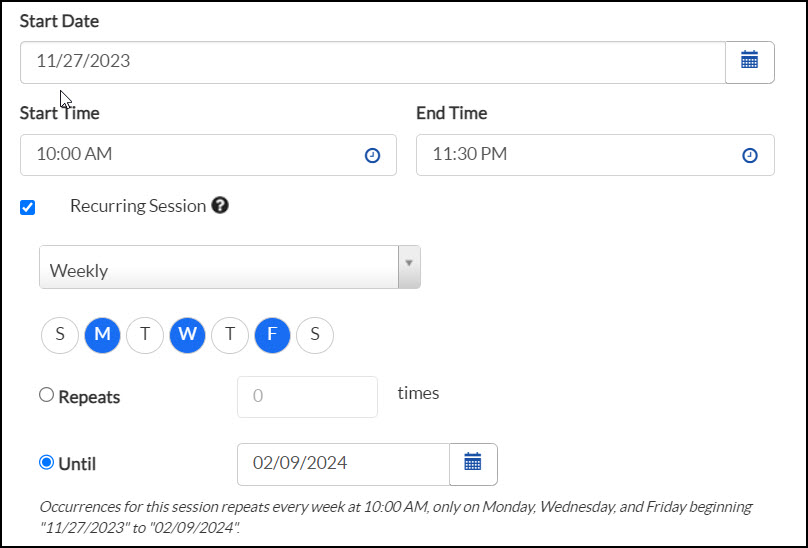Click the End Time clock icon
This screenshot has height=548, width=808.
coord(750,155)
